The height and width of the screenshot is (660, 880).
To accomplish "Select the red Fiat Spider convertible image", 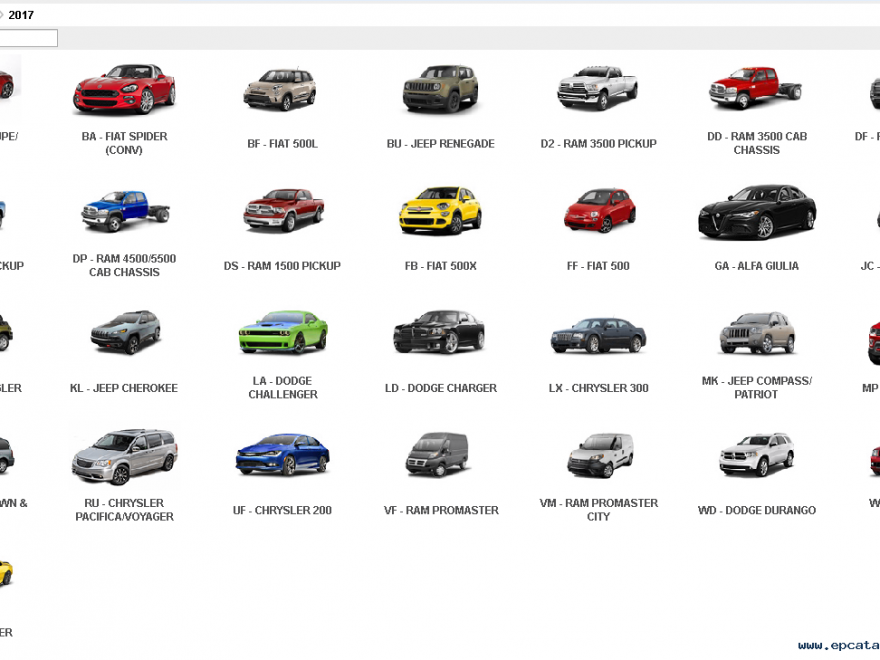I will coord(124,90).
